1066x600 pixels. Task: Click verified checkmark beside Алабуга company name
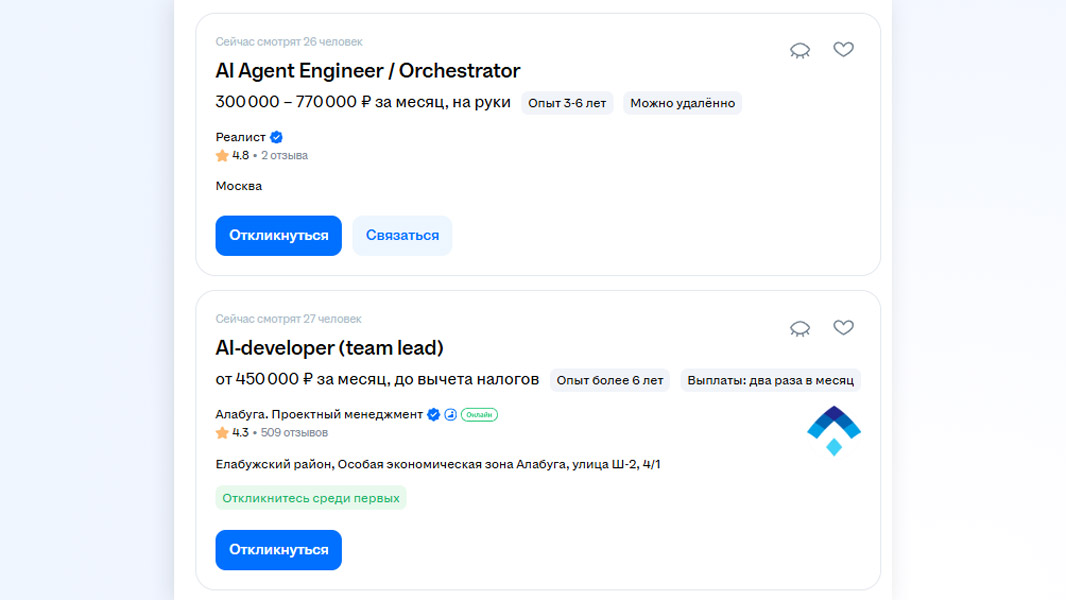tap(434, 414)
